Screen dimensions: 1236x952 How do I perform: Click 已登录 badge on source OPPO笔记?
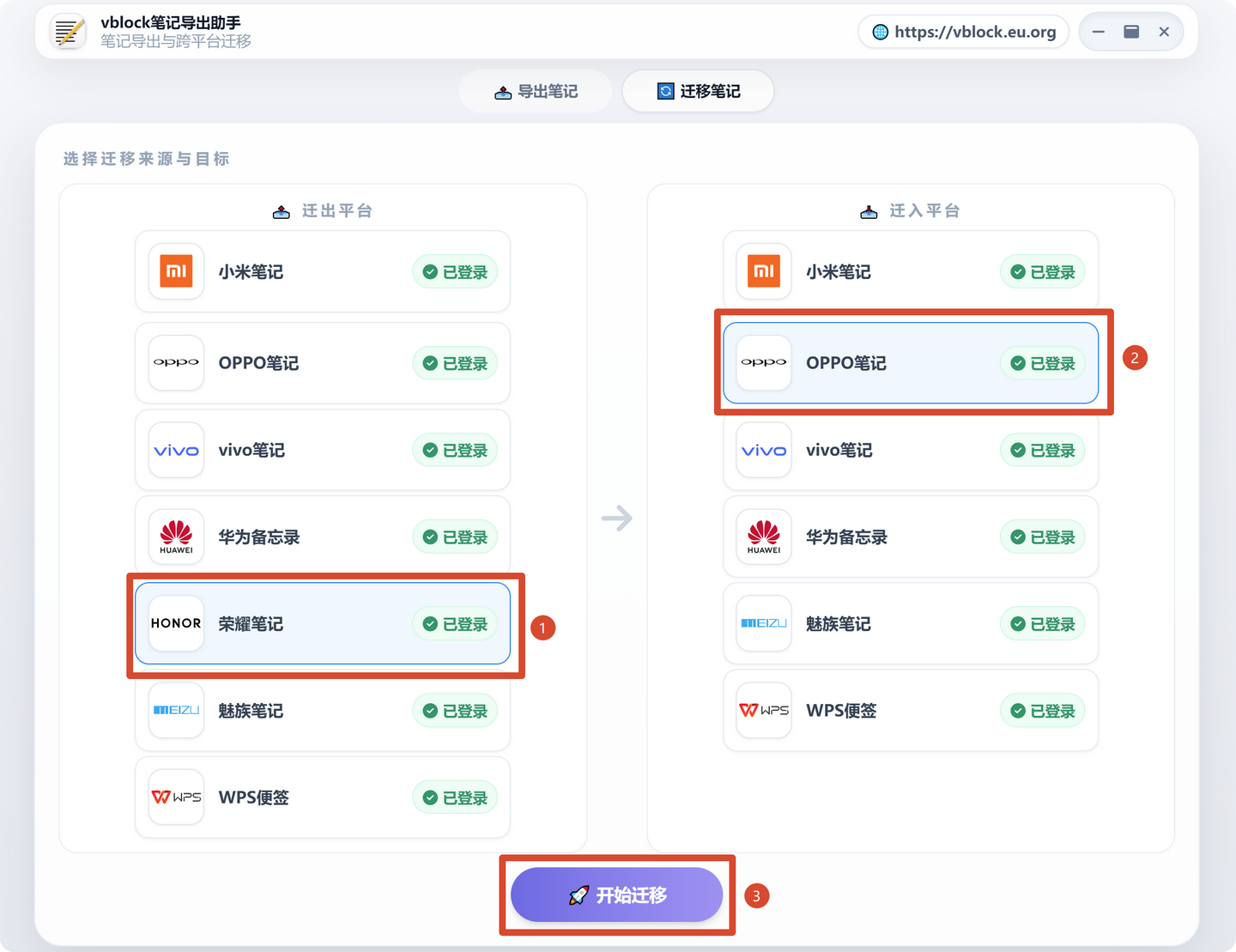point(455,363)
